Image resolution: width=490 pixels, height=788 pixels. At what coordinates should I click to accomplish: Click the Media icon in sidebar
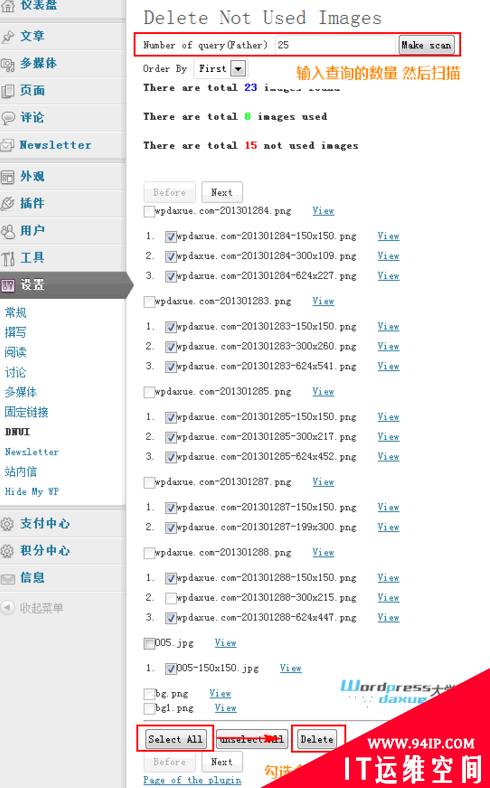[x=8, y=64]
